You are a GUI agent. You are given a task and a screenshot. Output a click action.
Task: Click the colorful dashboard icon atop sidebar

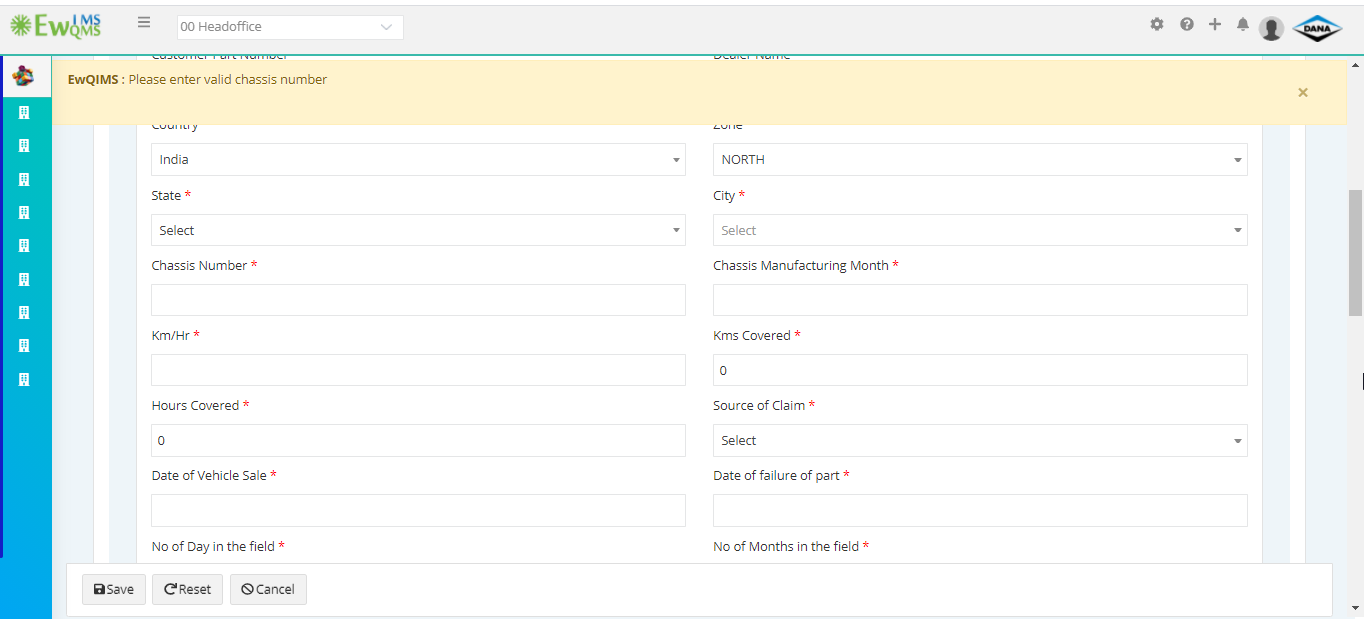point(24,77)
